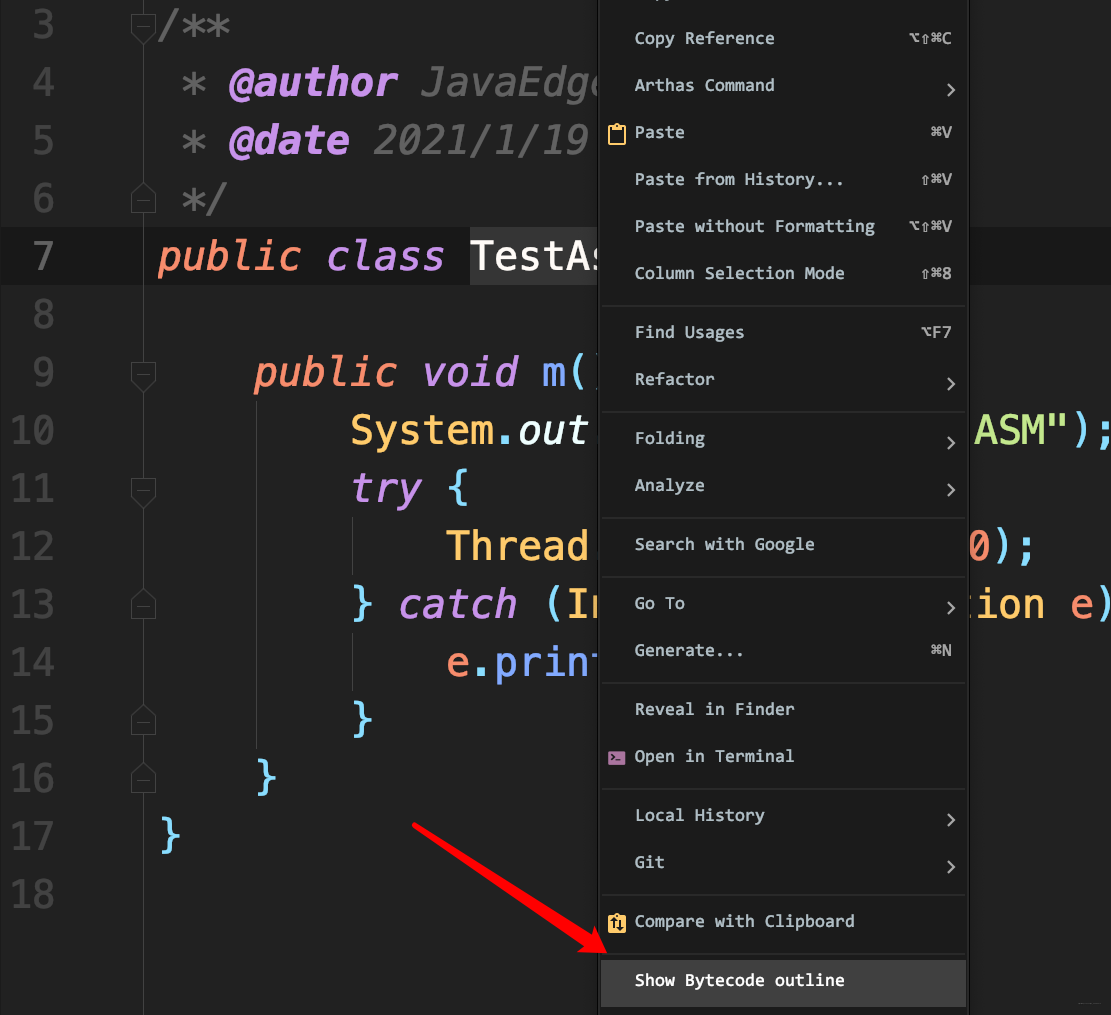Select Find Usages menu entry

pyautogui.click(x=689, y=333)
